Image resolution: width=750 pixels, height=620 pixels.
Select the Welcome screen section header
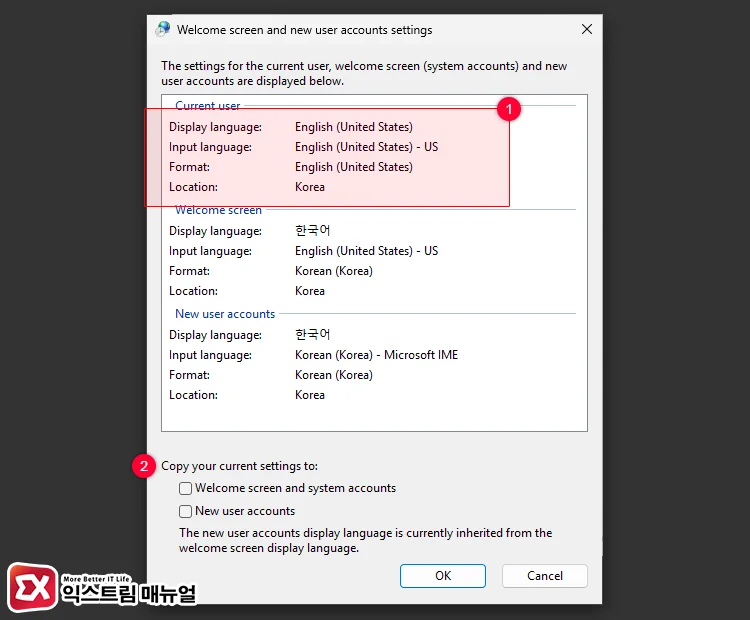[218, 210]
